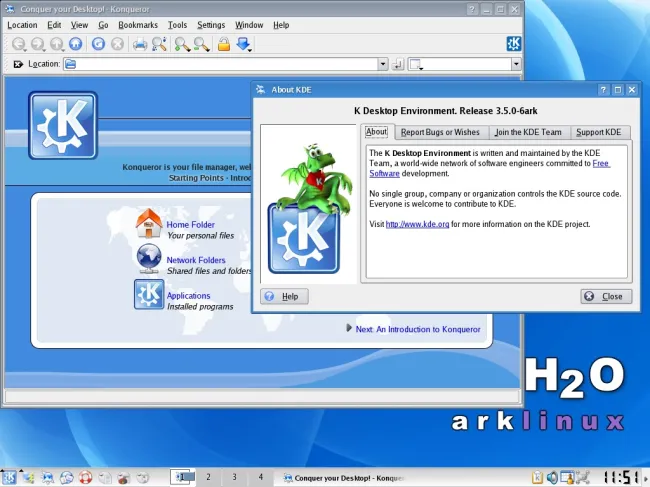Open the Tools menu
The width and height of the screenshot is (650, 487).
coord(177,25)
